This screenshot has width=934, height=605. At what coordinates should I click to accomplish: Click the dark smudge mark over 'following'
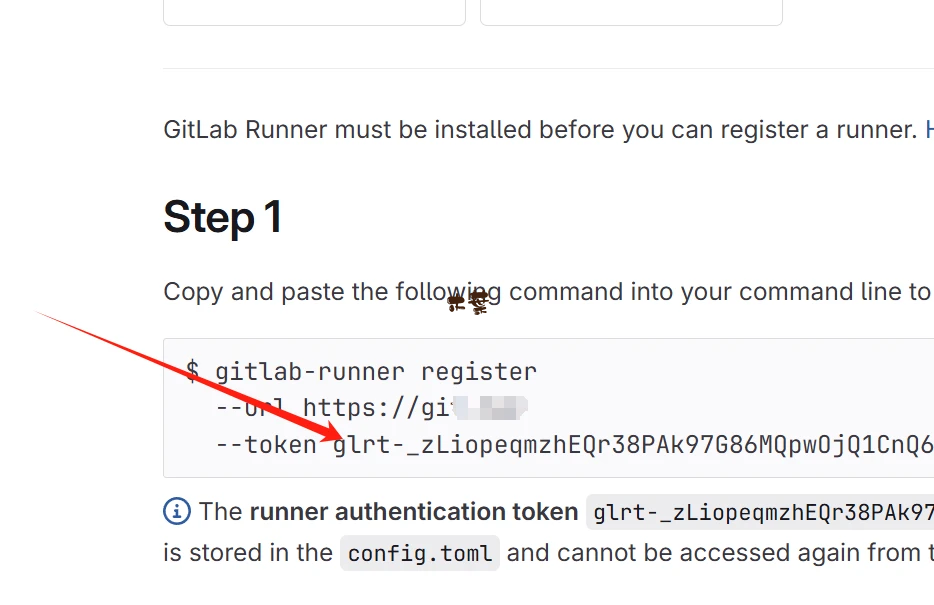468,302
